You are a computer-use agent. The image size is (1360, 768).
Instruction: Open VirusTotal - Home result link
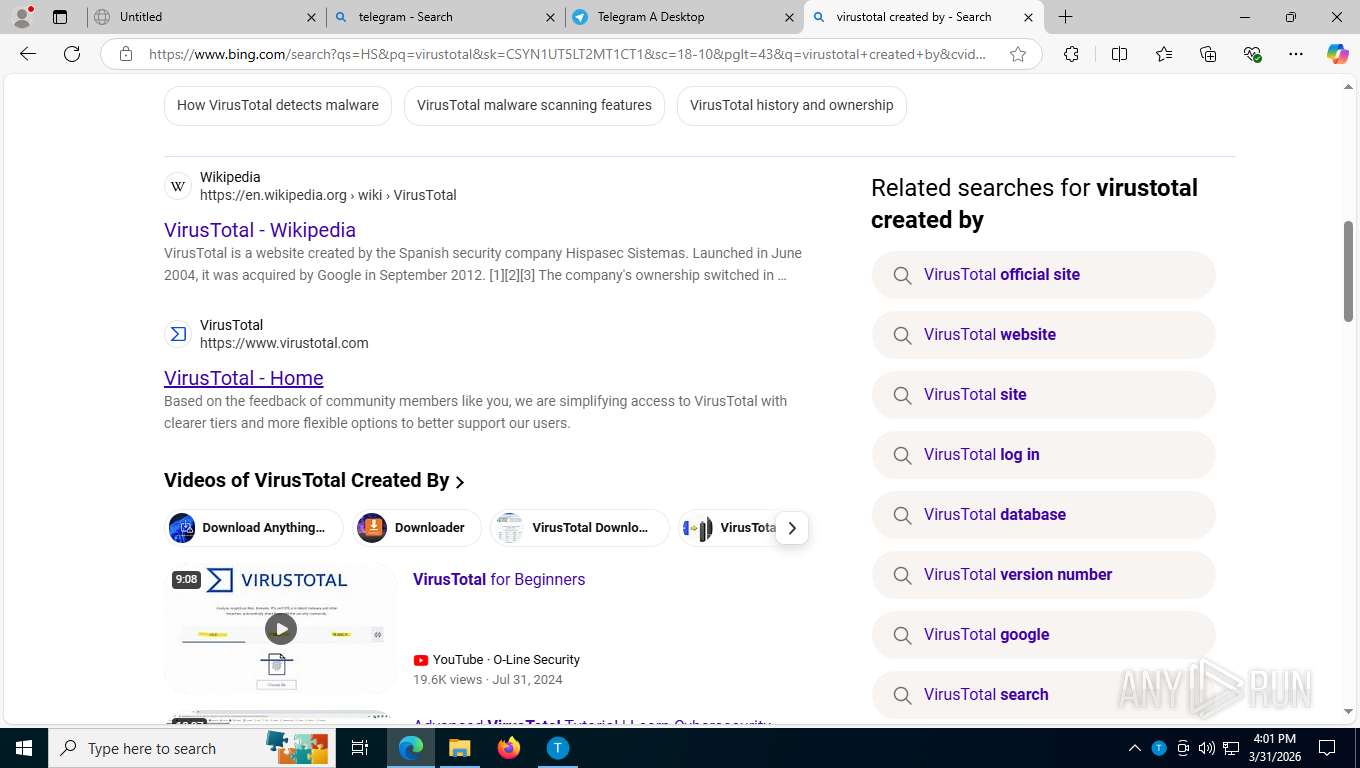[244, 378]
